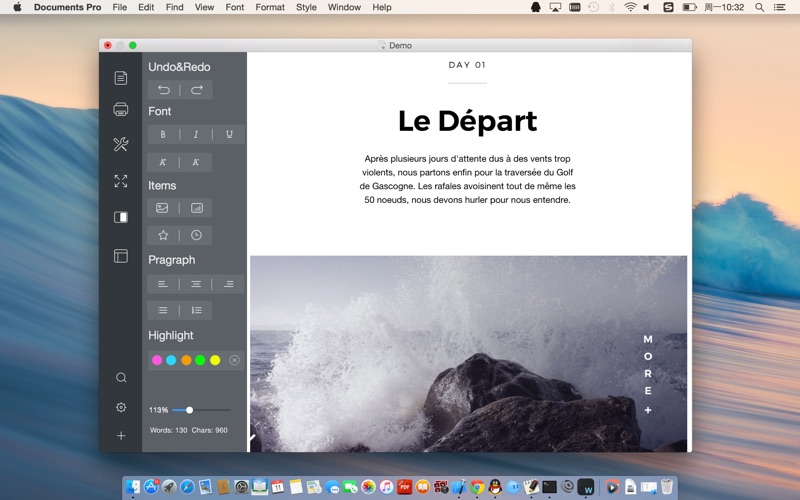Open Finder from the Dock
The width and height of the screenshot is (800, 500).
(x=133, y=487)
